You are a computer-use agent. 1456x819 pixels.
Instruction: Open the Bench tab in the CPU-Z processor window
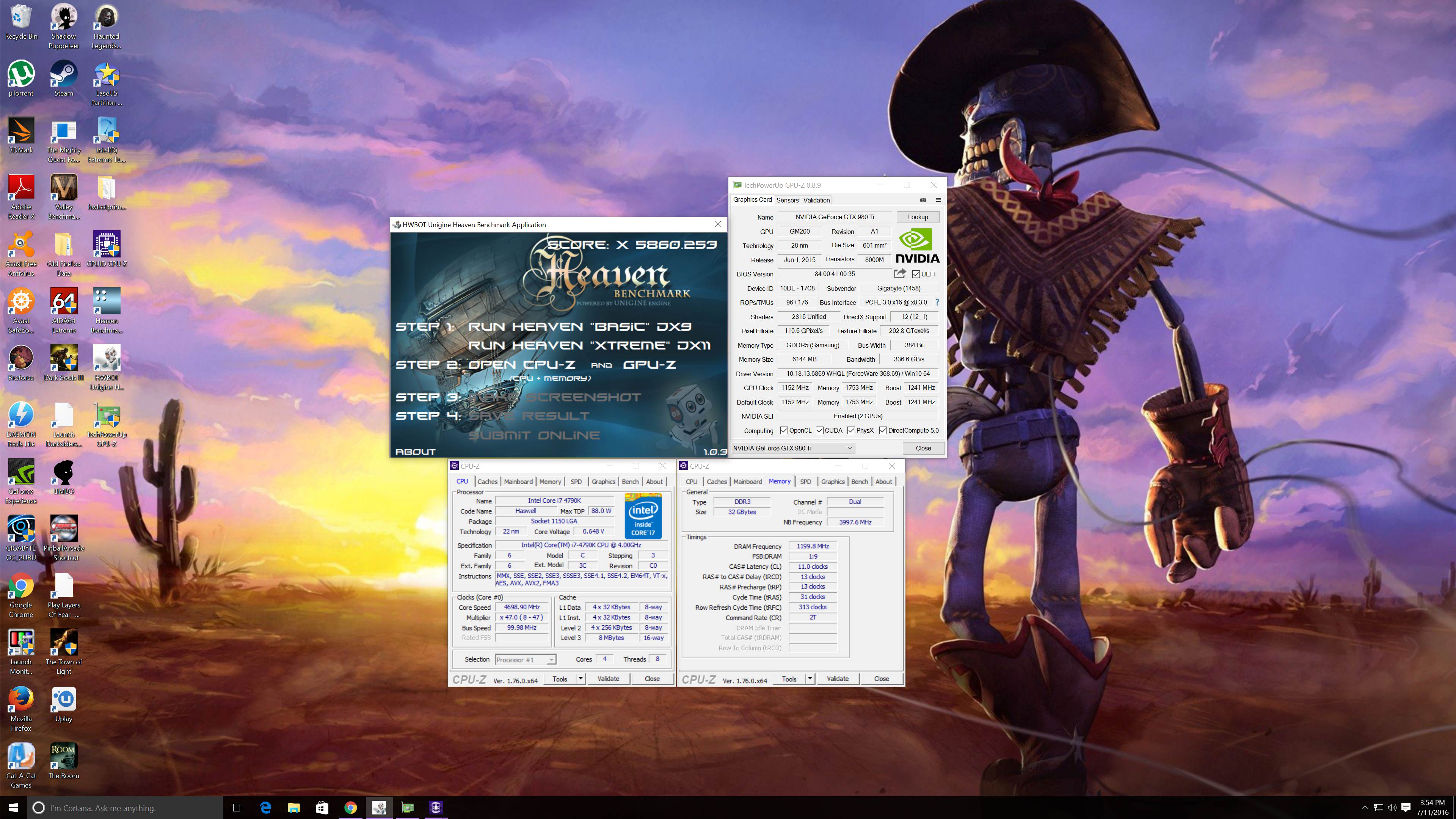[630, 482]
